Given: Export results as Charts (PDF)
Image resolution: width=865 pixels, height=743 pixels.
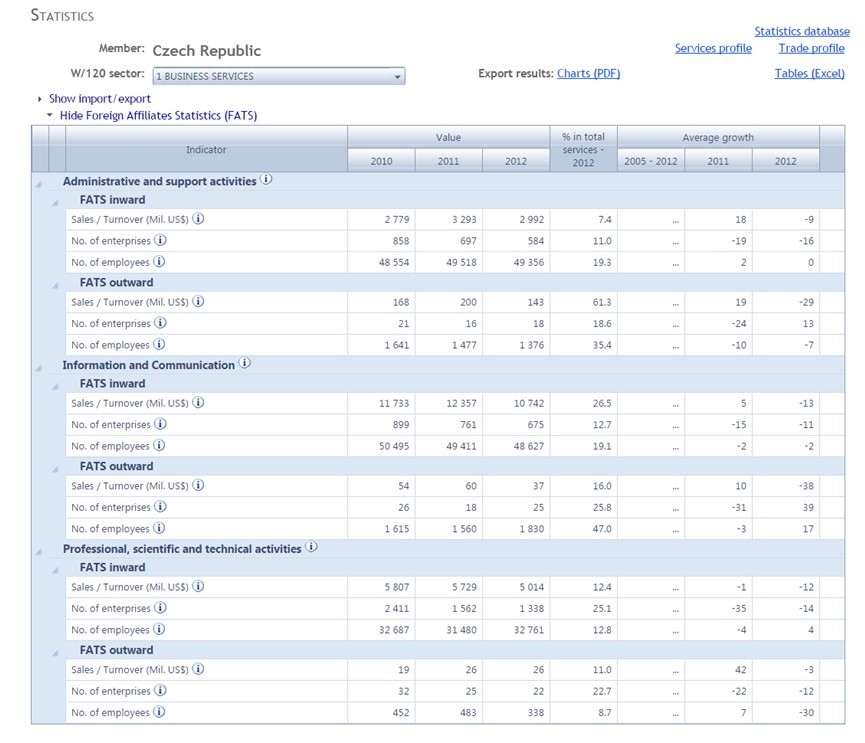Looking at the screenshot, I should 589,73.
